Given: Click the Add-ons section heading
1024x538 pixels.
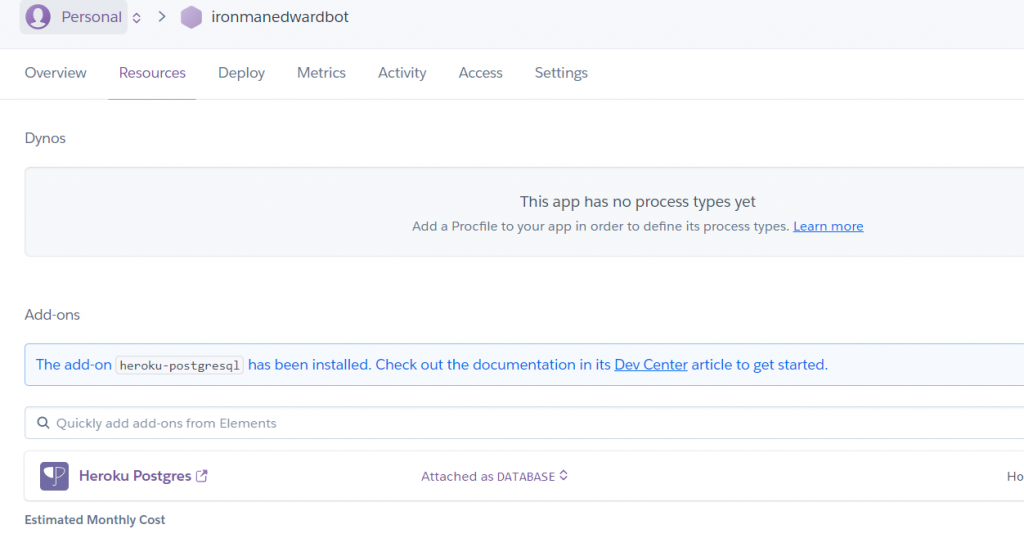Looking at the screenshot, I should click(52, 315).
